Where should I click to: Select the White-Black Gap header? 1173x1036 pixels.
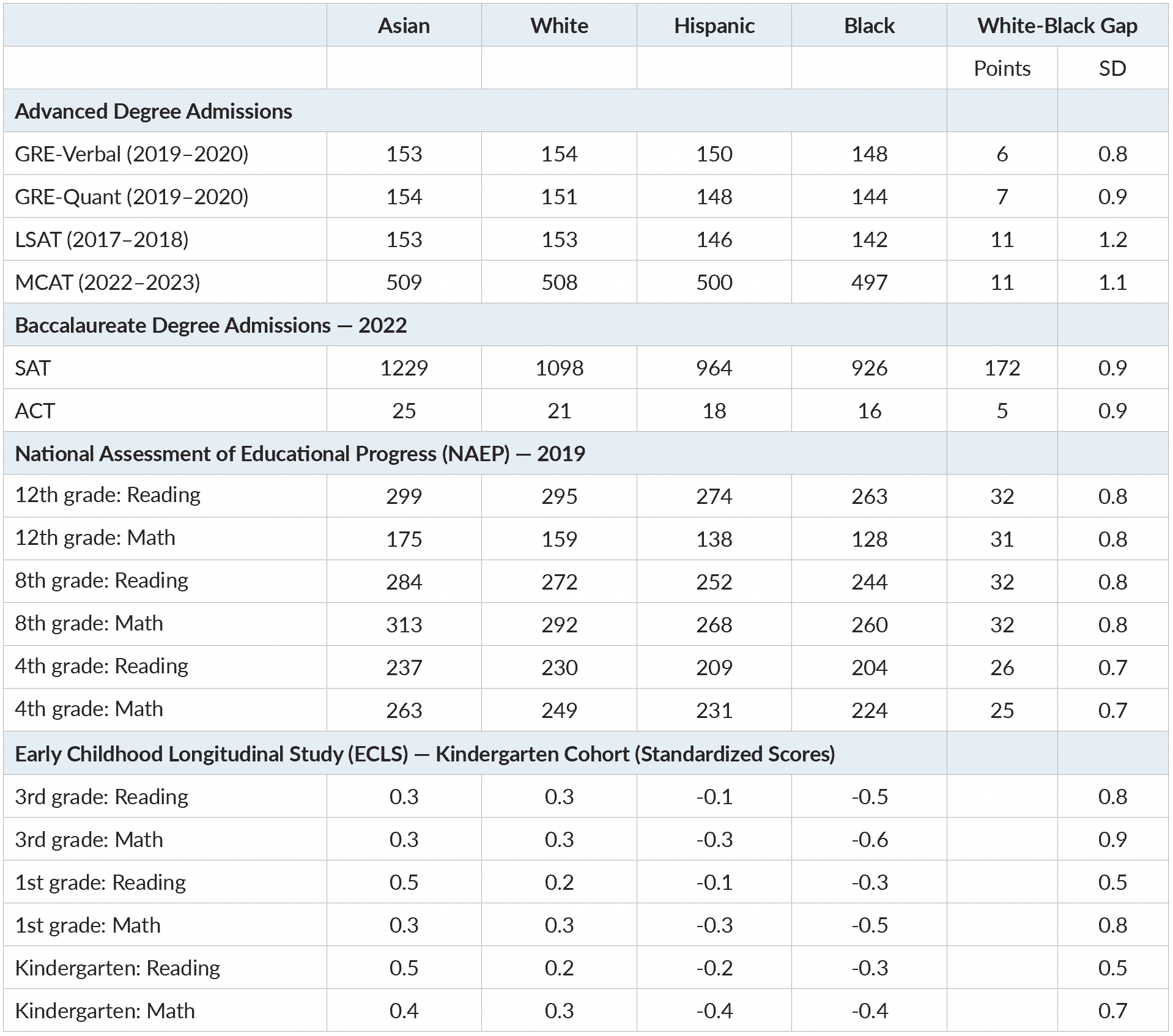1057,26
